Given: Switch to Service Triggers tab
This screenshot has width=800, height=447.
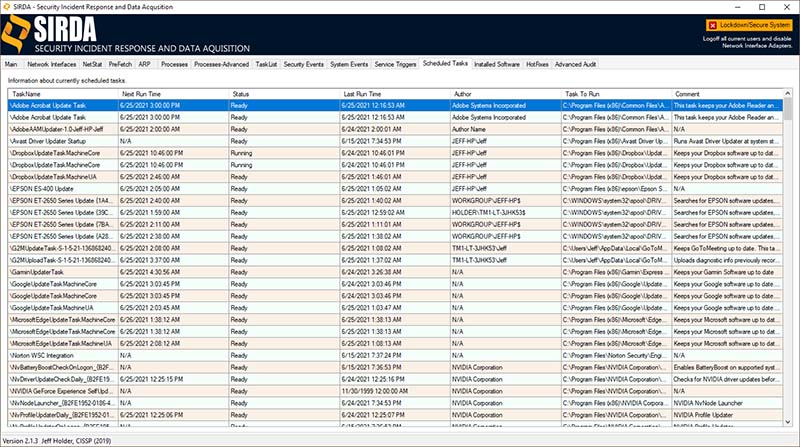Looking at the screenshot, I should coord(395,64).
